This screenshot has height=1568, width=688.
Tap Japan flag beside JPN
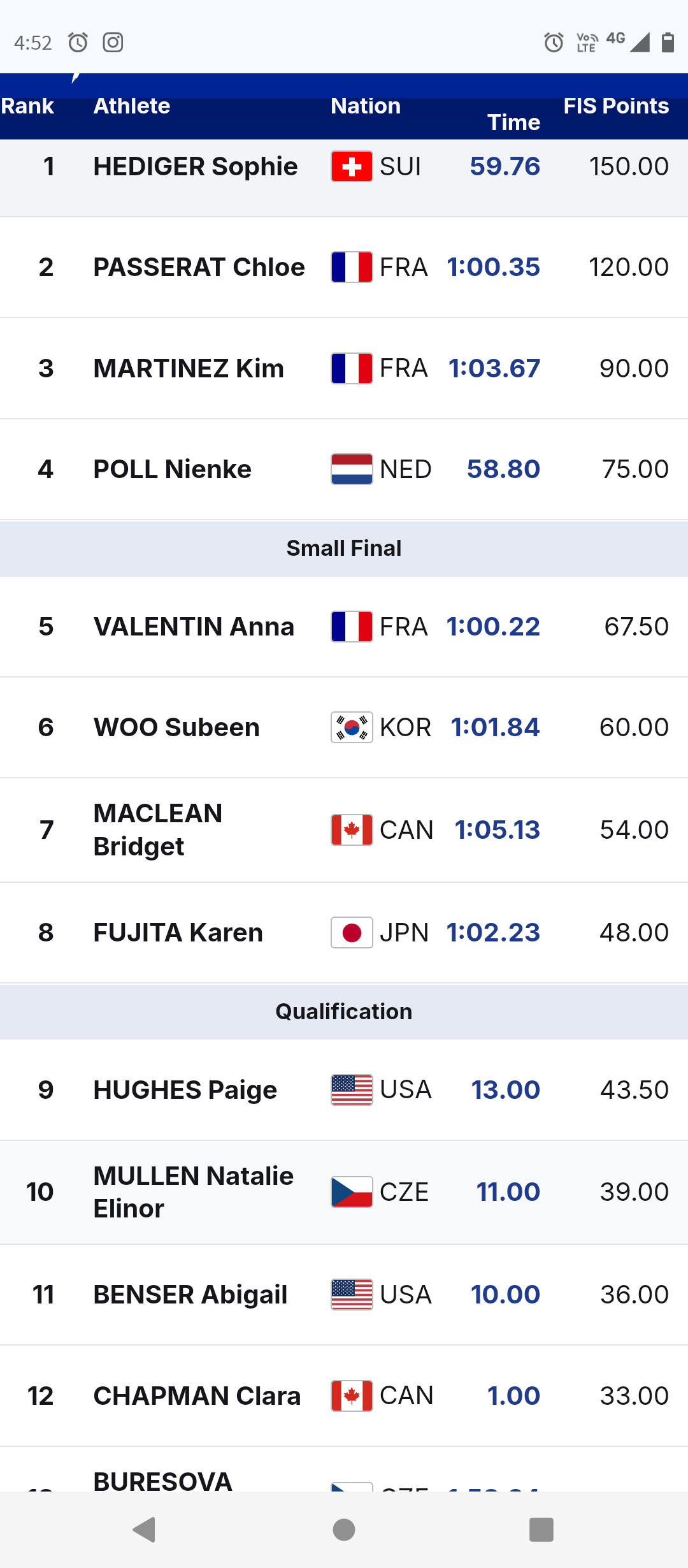coord(352,933)
